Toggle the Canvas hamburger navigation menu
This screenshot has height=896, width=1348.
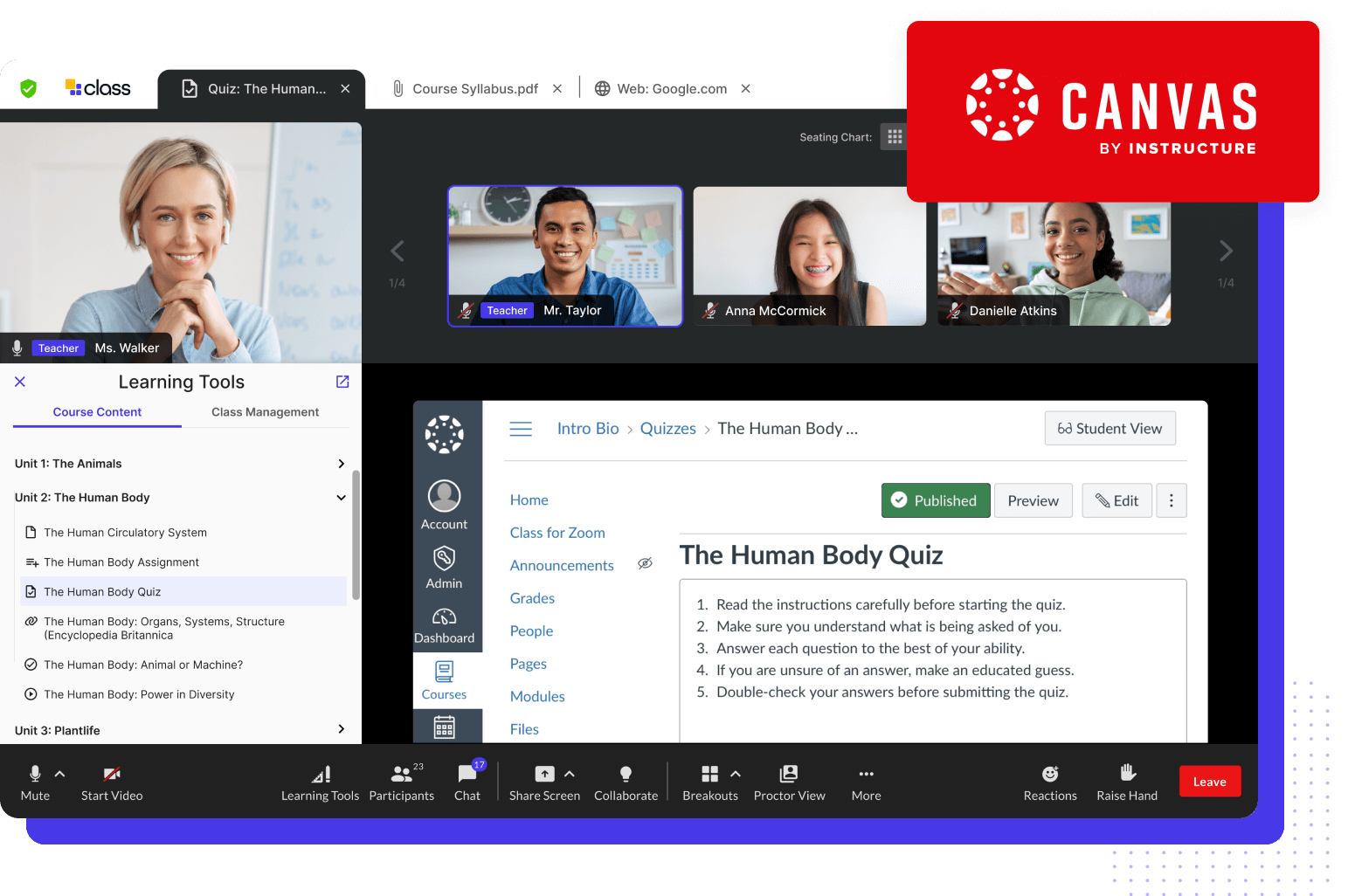click(x=521, y=429)
